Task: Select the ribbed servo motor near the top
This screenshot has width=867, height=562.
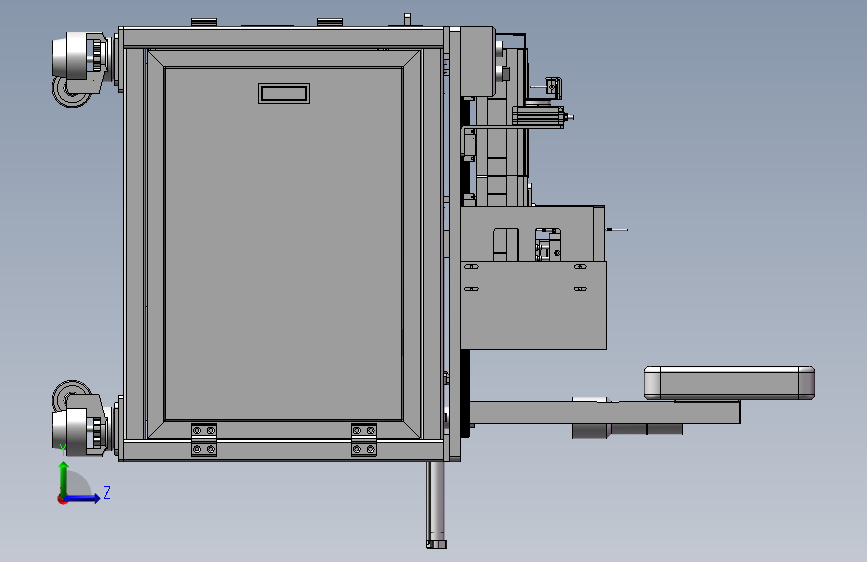Action: (539, 117)
